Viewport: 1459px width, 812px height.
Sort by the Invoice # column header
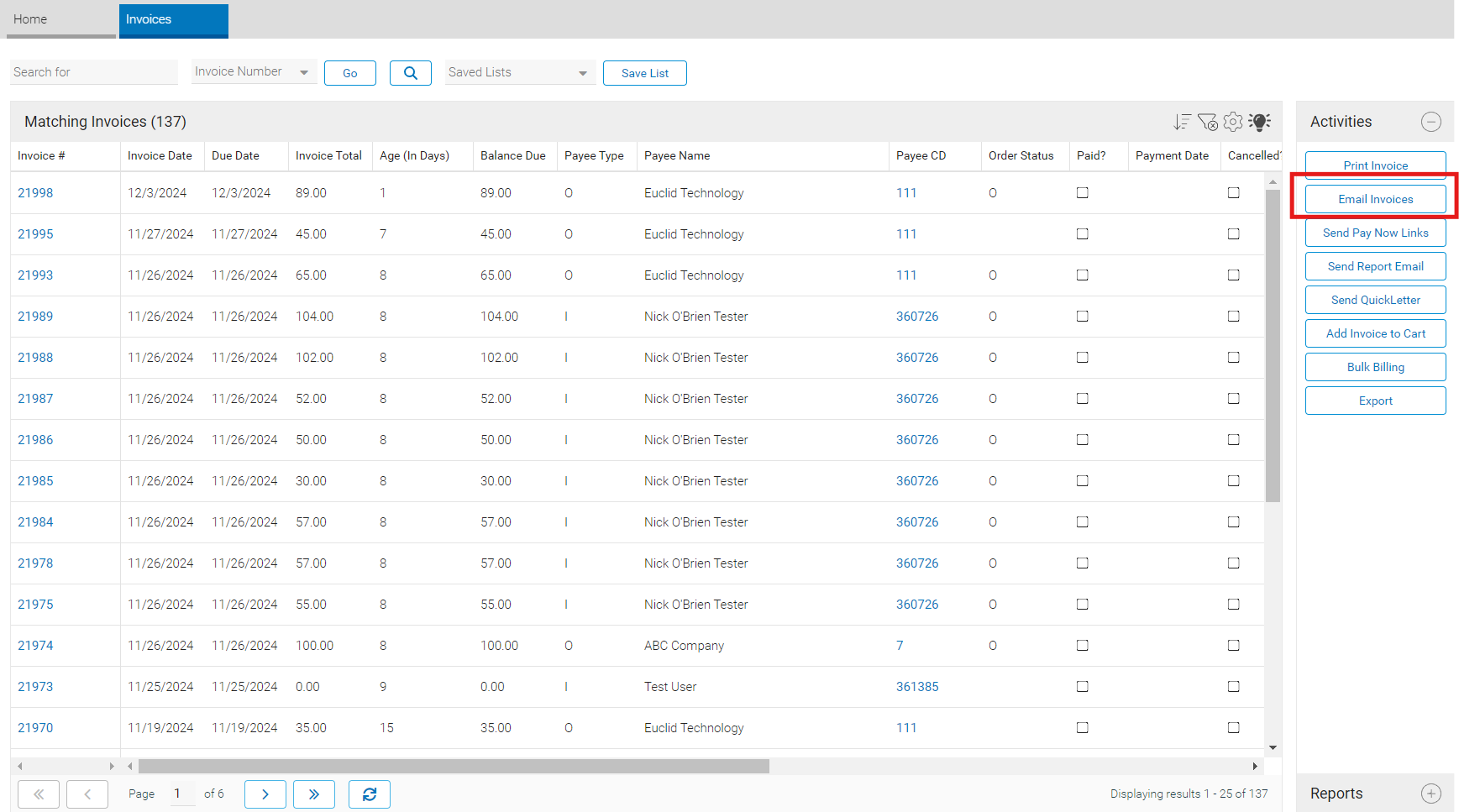[x=41, y=156]
